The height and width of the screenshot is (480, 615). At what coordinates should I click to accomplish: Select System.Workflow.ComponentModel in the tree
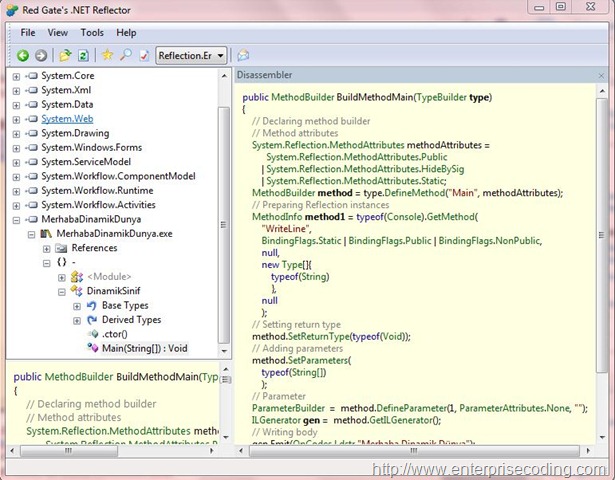tap(118, 176)
